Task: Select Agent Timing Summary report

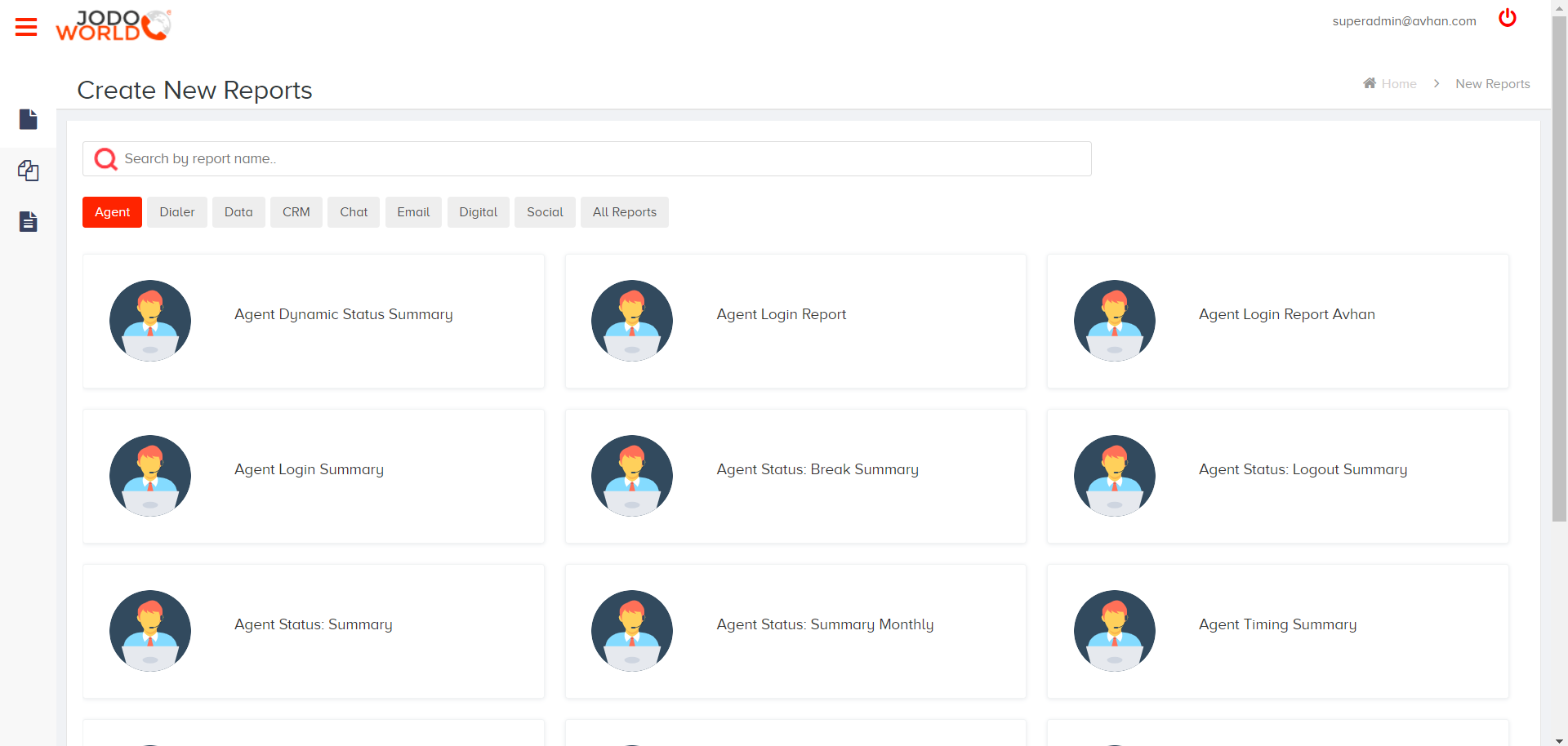Action: 1276,624
